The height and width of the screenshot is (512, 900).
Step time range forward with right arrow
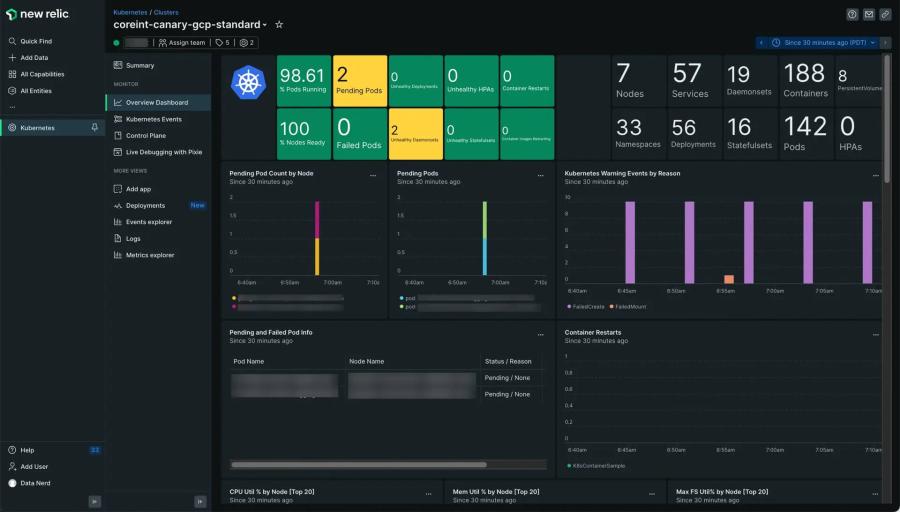pyautogui.click(x=885, y=42)
